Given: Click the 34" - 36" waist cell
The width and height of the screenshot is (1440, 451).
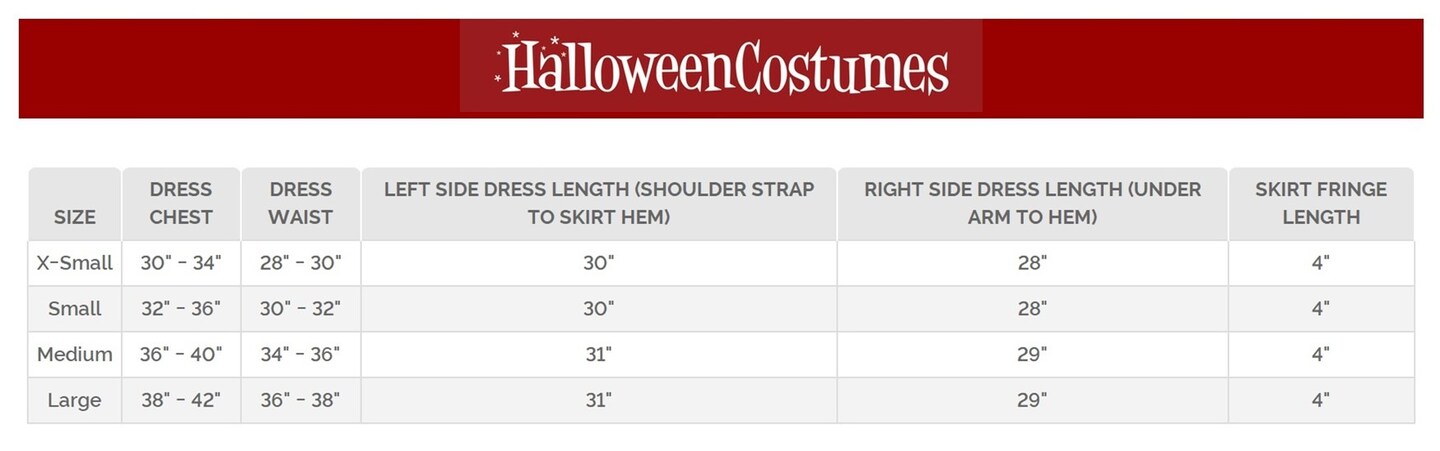Looking at the screenshot, I should tap(300, 355).
